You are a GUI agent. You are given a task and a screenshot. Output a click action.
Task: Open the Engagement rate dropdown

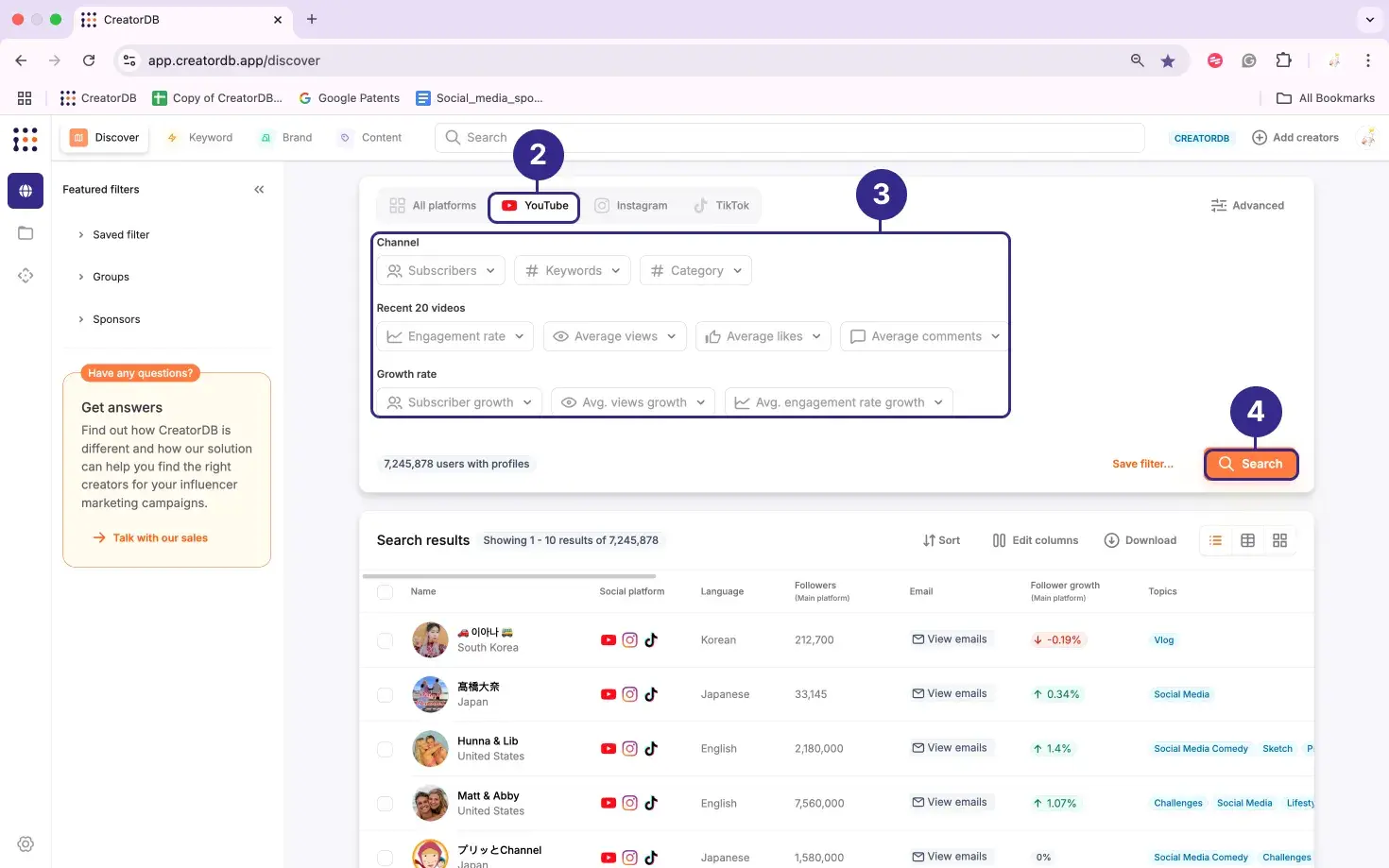(x=455, y=336)
